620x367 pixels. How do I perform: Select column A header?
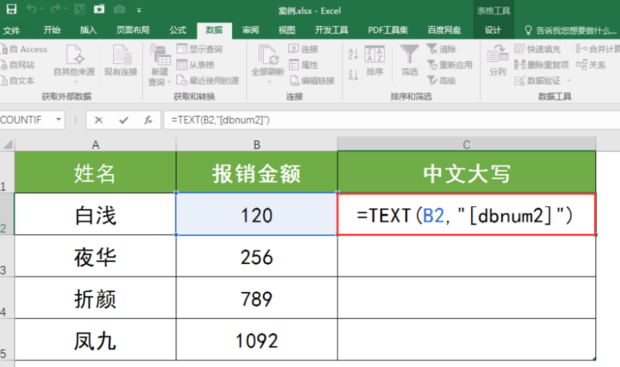click(x=95, y=144)
